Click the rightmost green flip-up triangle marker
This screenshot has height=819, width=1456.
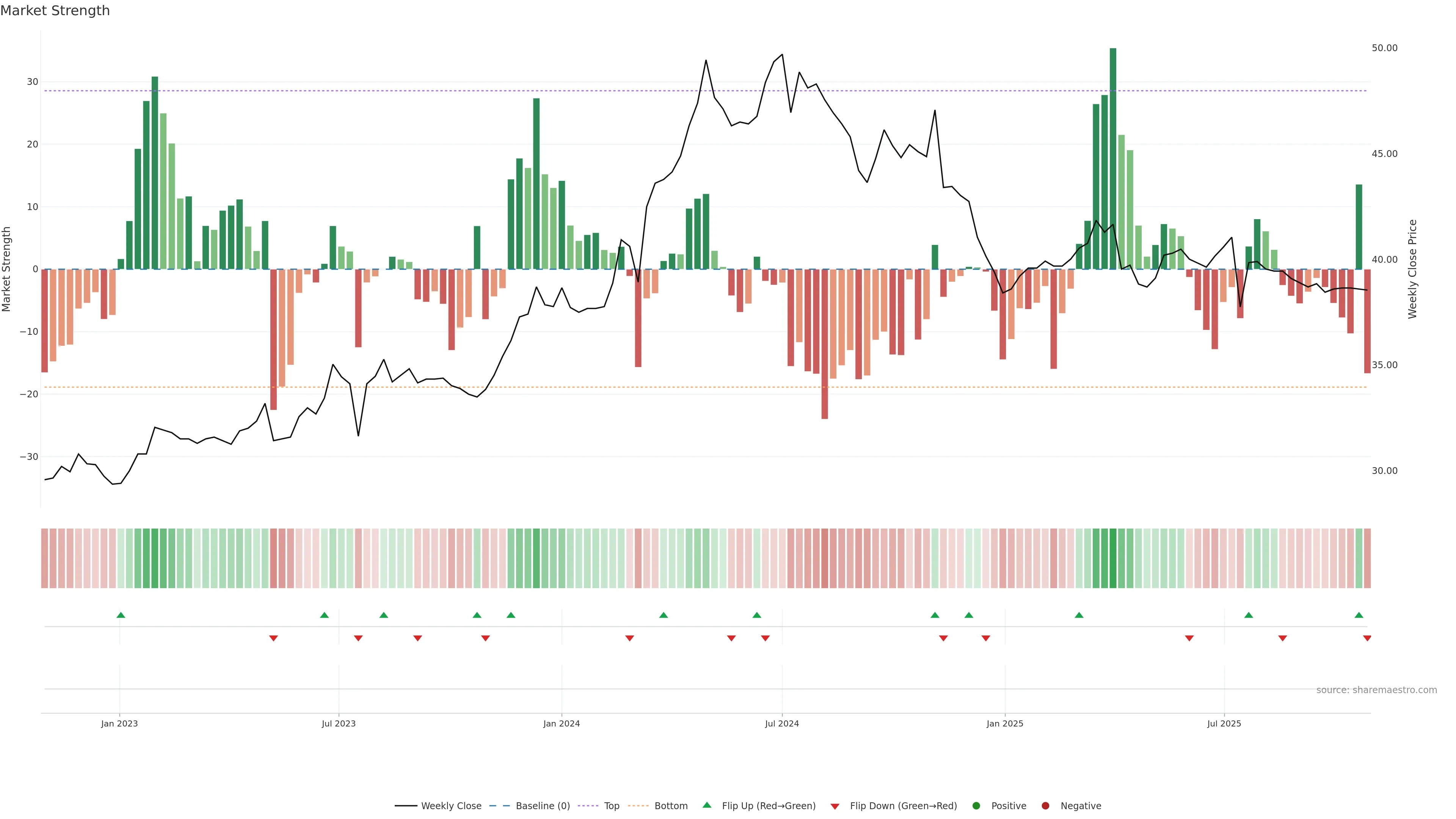(x=1359, y=615)
